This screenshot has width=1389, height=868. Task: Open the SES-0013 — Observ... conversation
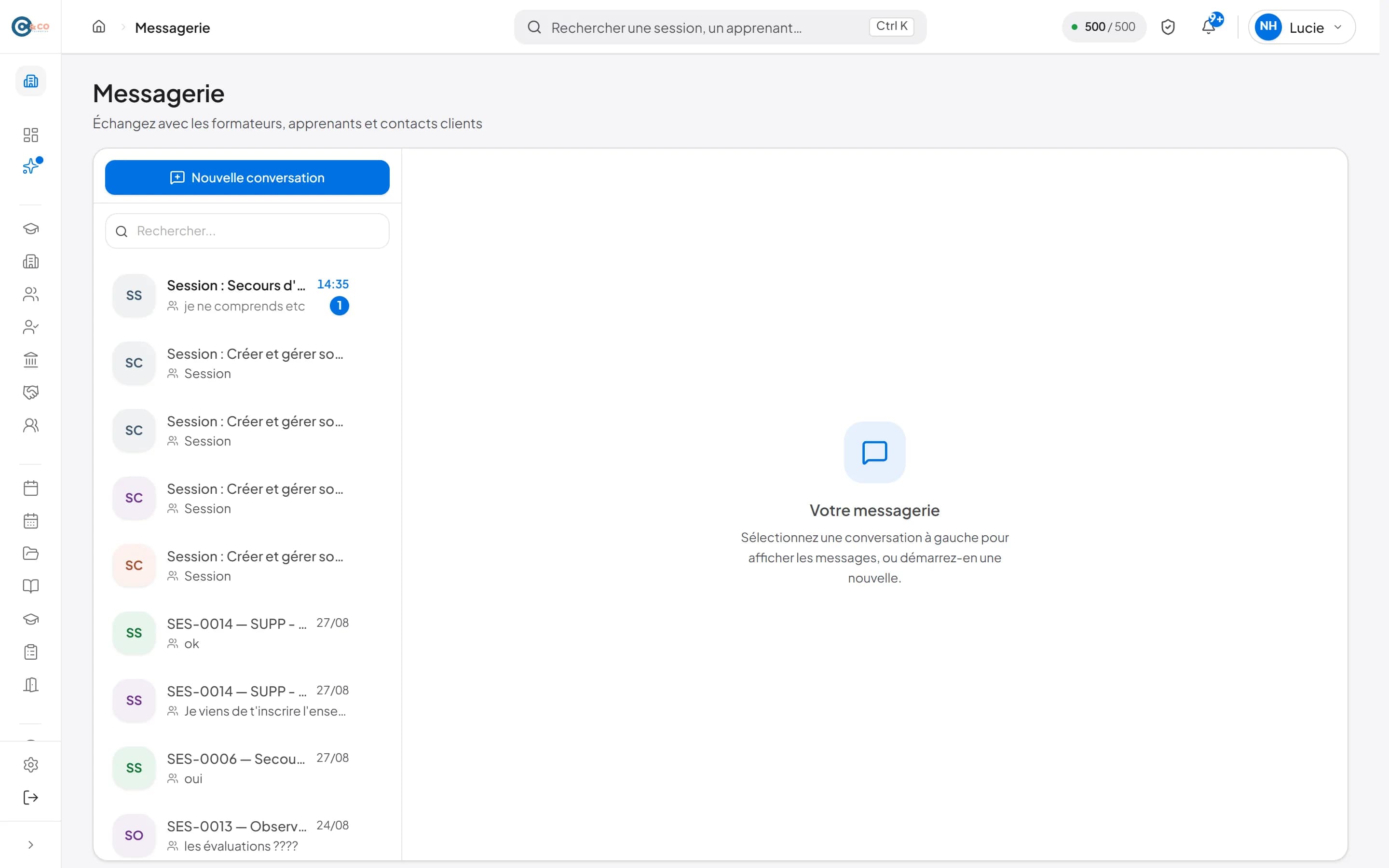[247, 836]
